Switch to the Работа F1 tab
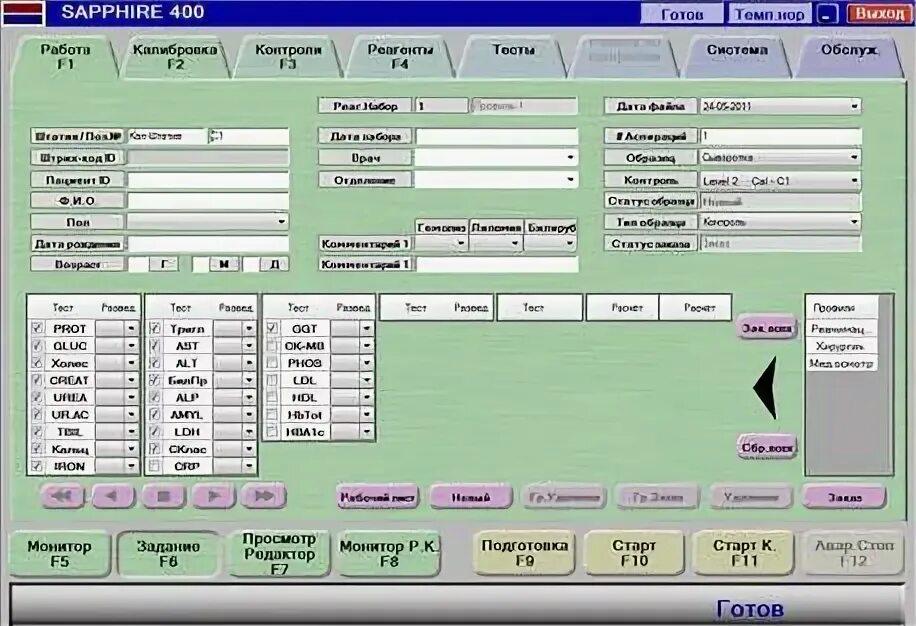 (x=65, y=57)
